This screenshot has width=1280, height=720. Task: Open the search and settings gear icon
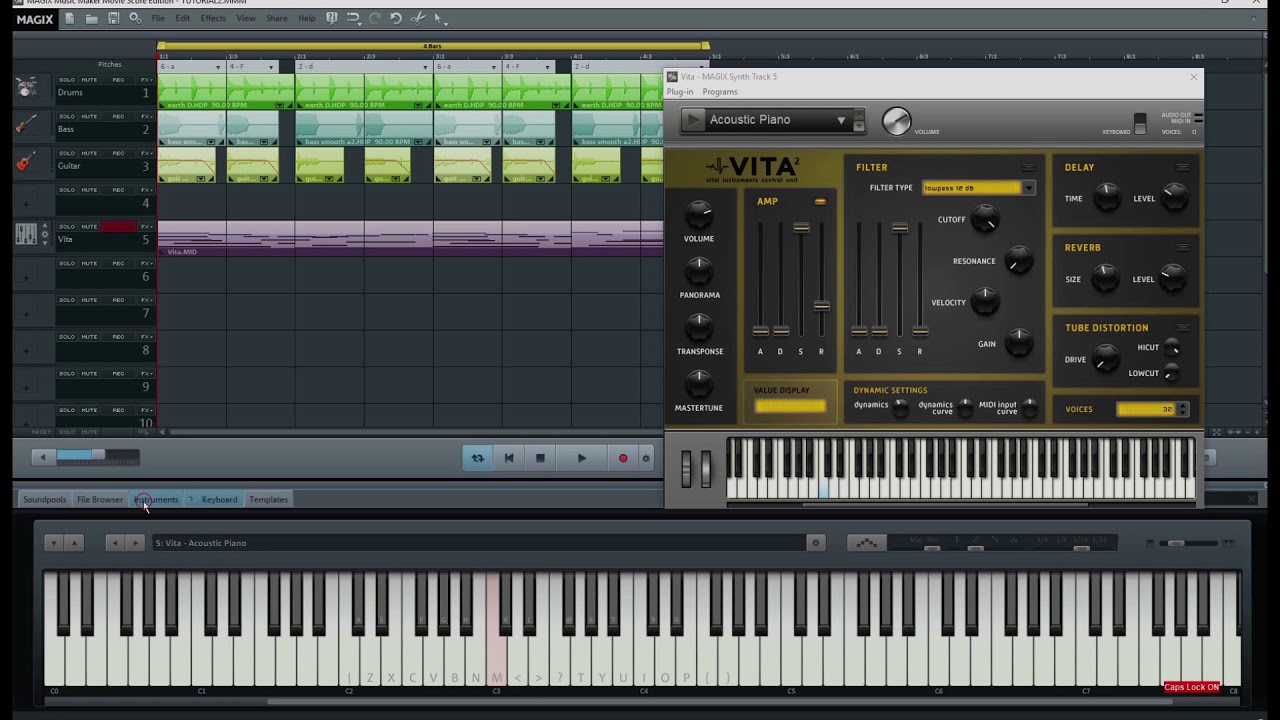135,18
